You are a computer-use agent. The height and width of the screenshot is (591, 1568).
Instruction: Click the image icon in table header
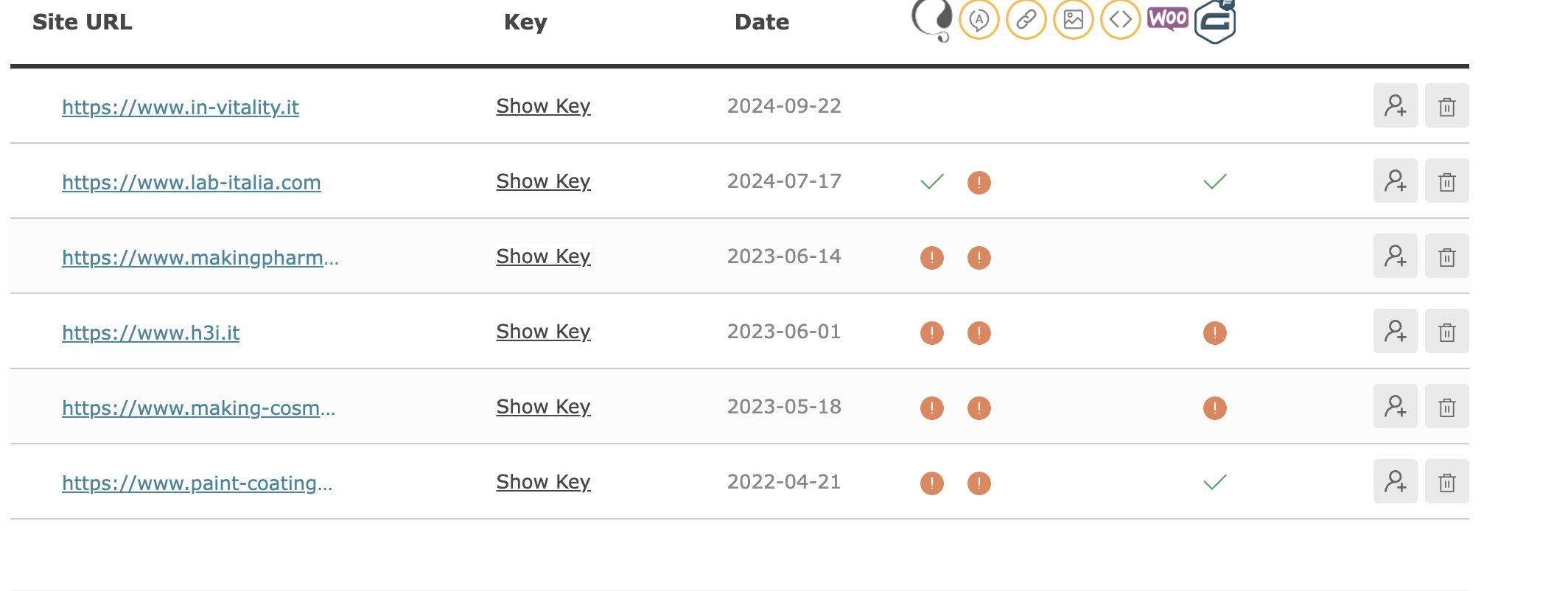click(x=1074, y=19)
